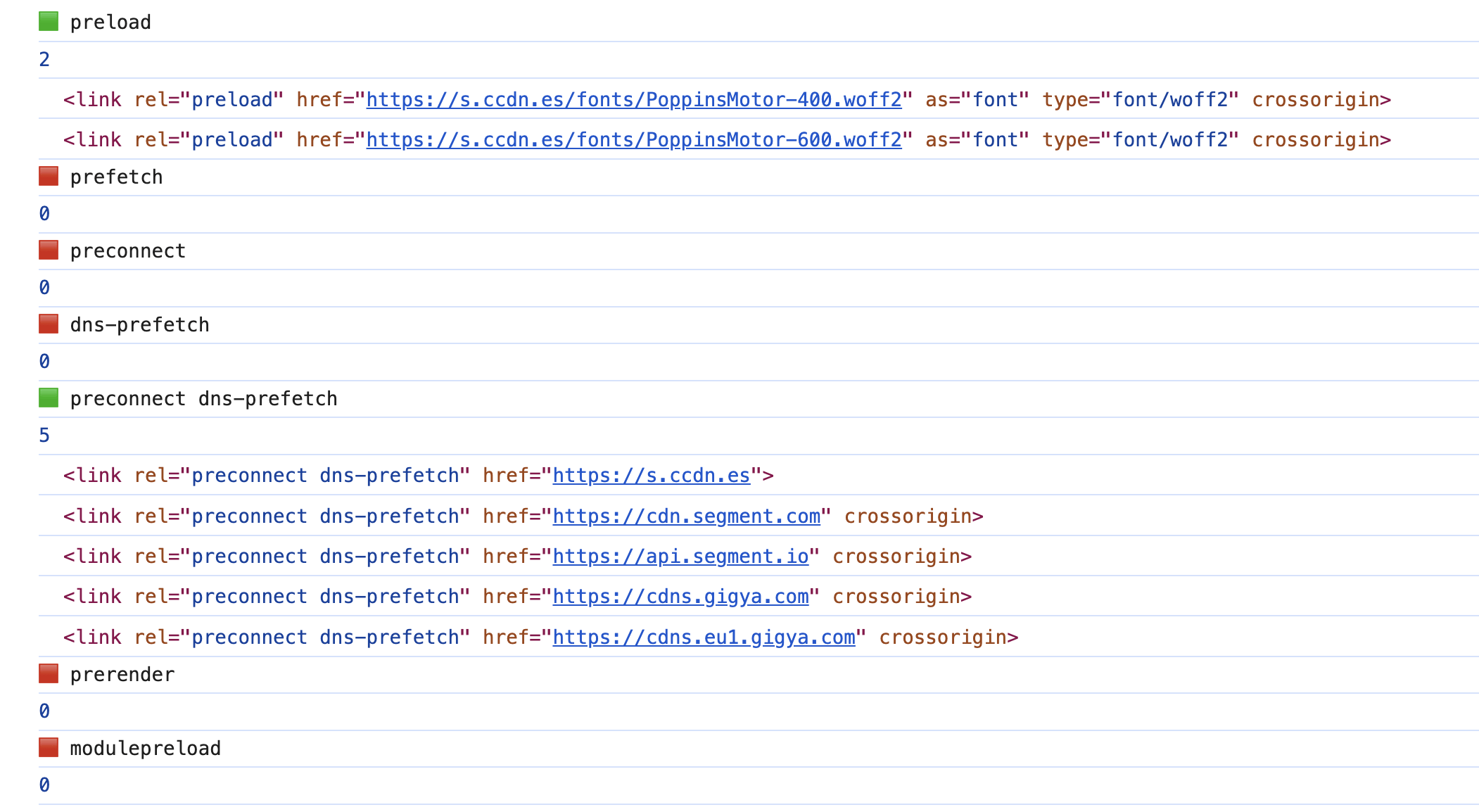Click the prerender label text
The width and height of the screenshot is (1479, 812).
coord(122,675)
